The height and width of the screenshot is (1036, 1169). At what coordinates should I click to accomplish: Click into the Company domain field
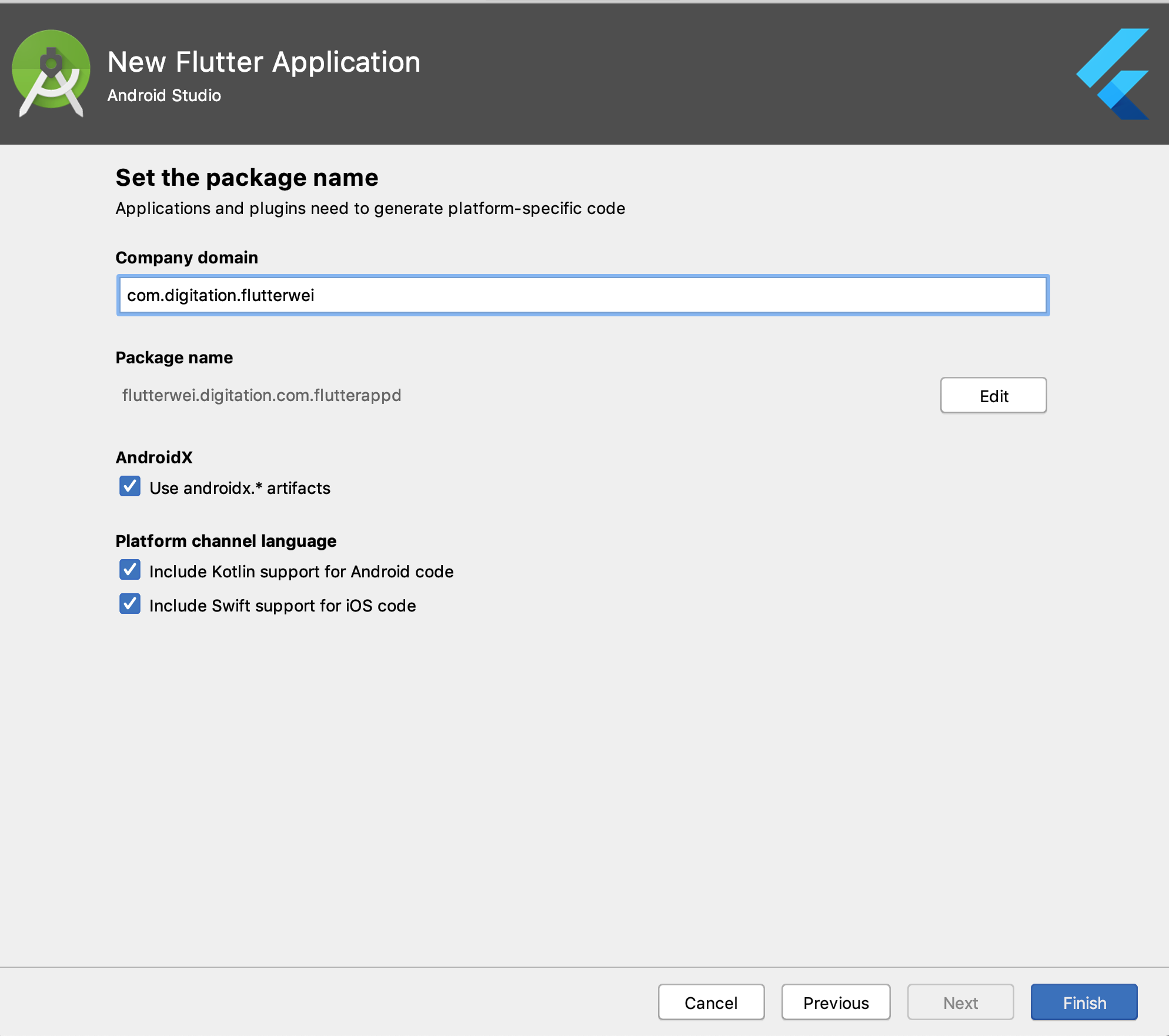582,295
